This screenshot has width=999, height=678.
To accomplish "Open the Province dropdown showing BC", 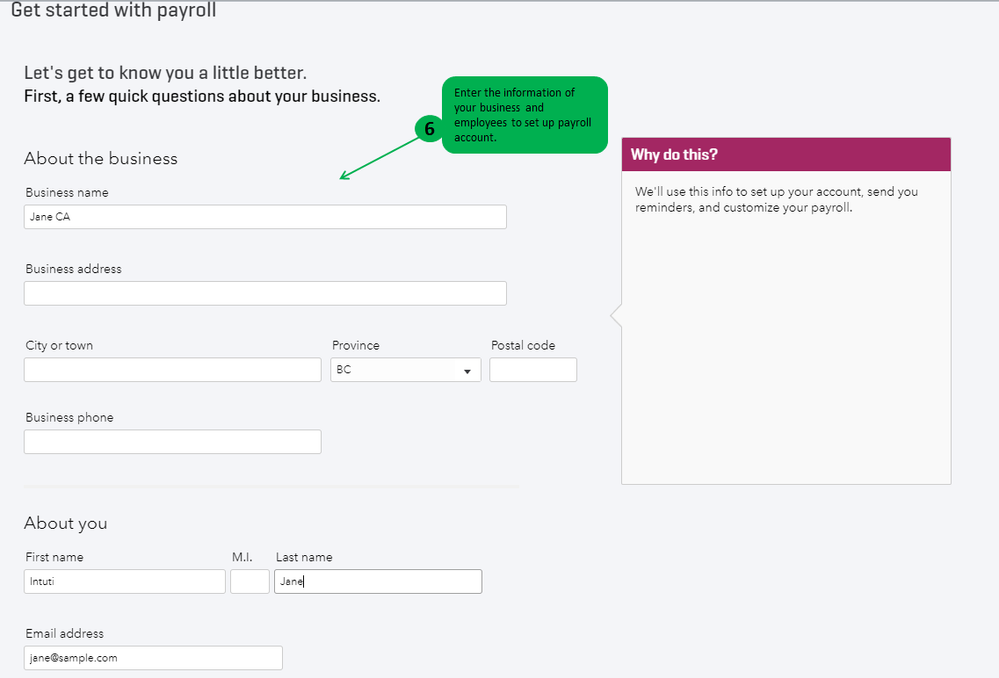I will click(x=405, y=370).
